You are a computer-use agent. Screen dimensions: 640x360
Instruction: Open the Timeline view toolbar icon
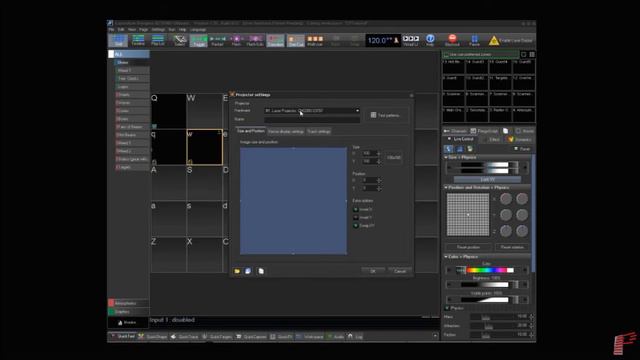pos(138,40)
